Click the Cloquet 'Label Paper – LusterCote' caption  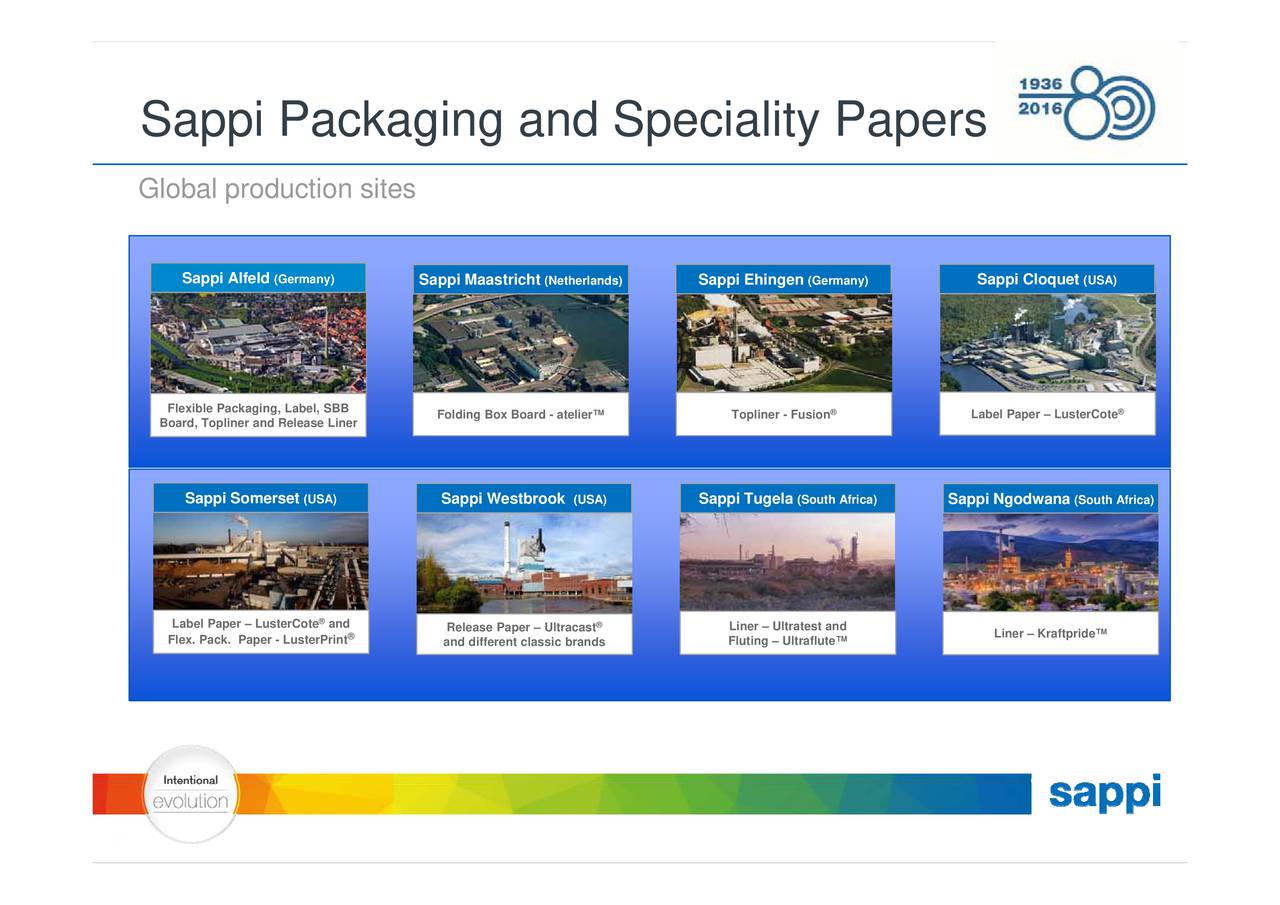[x=1047, y=414]
